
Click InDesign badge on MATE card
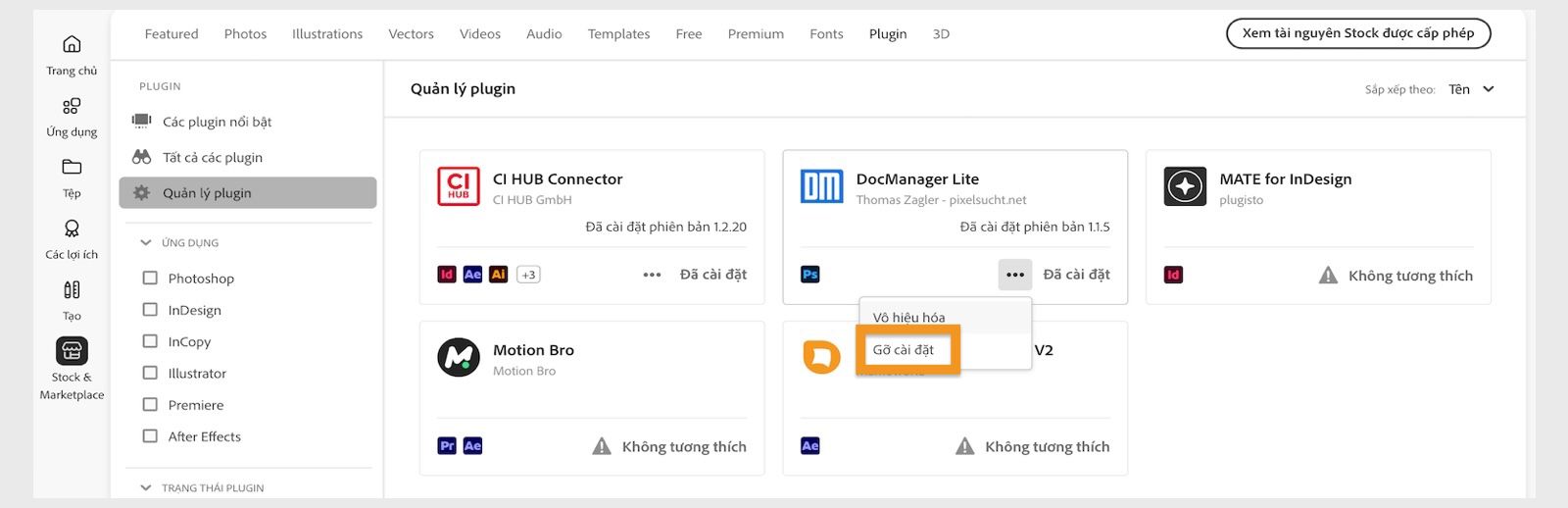click(x=1173, y=275)
